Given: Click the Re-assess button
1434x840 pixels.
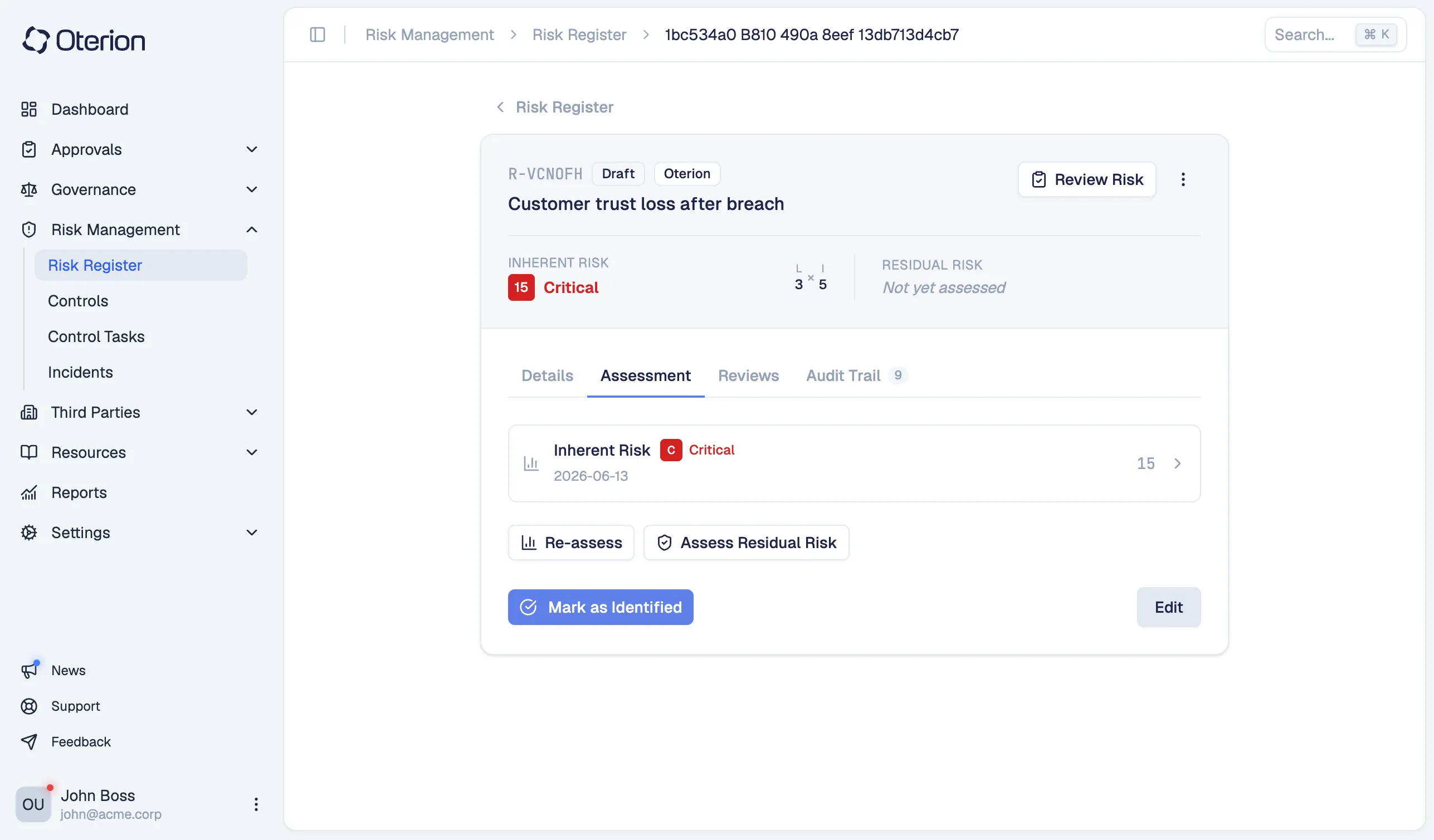Looking at the screenshot, I should point(570,543).
